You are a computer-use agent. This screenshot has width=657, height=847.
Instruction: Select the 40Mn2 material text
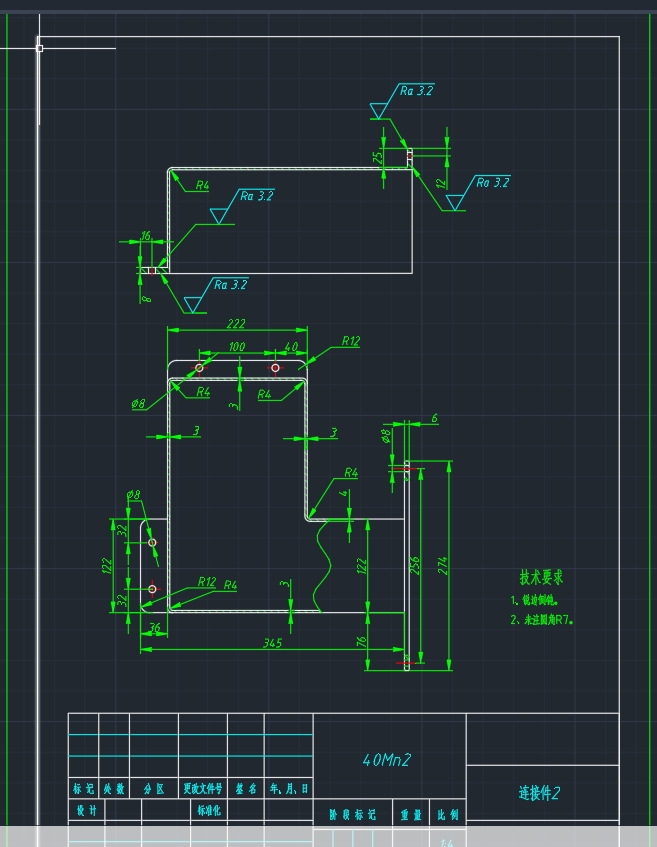coord(386,759)
